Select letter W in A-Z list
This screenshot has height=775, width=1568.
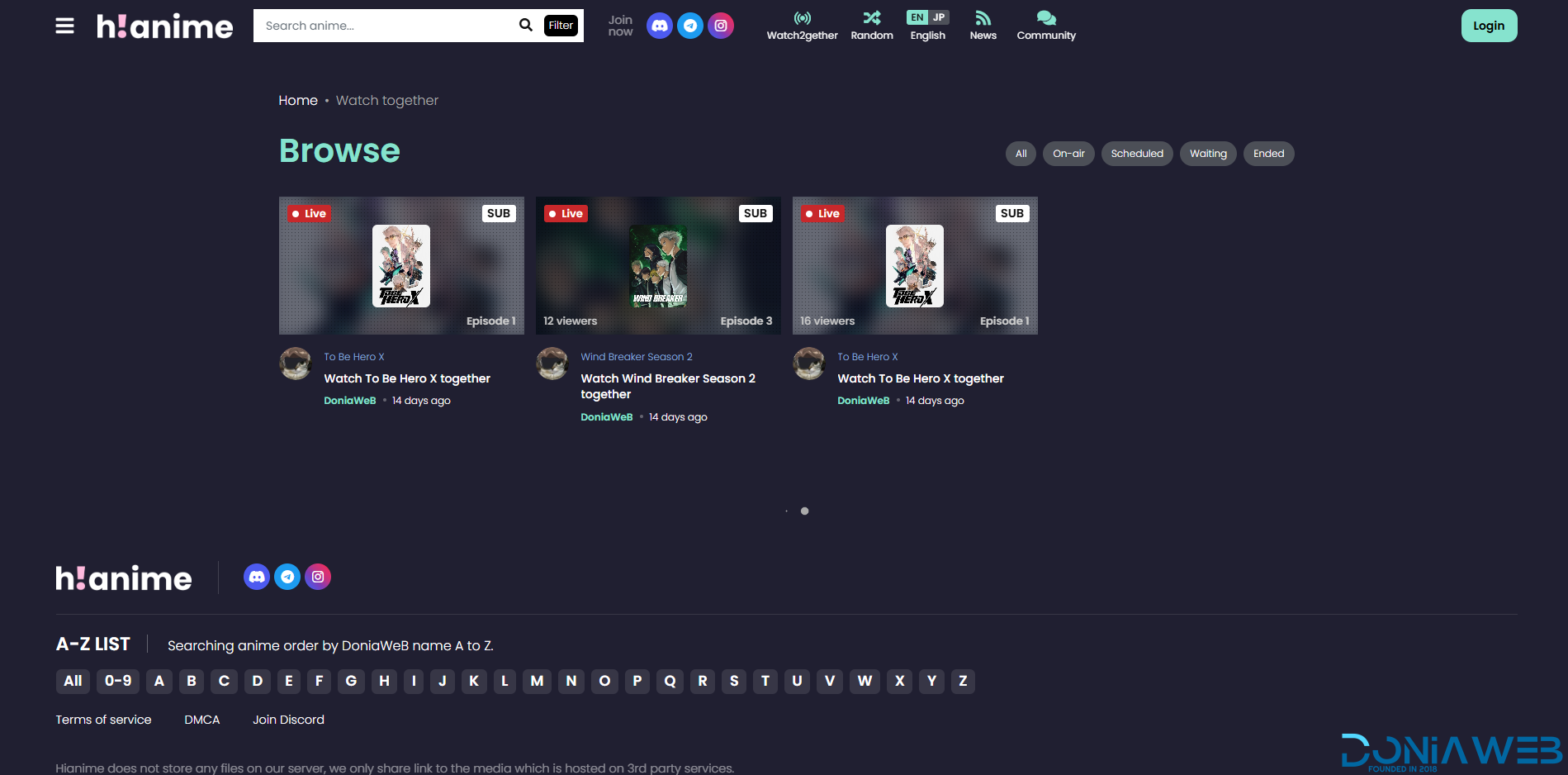(865, 681)
